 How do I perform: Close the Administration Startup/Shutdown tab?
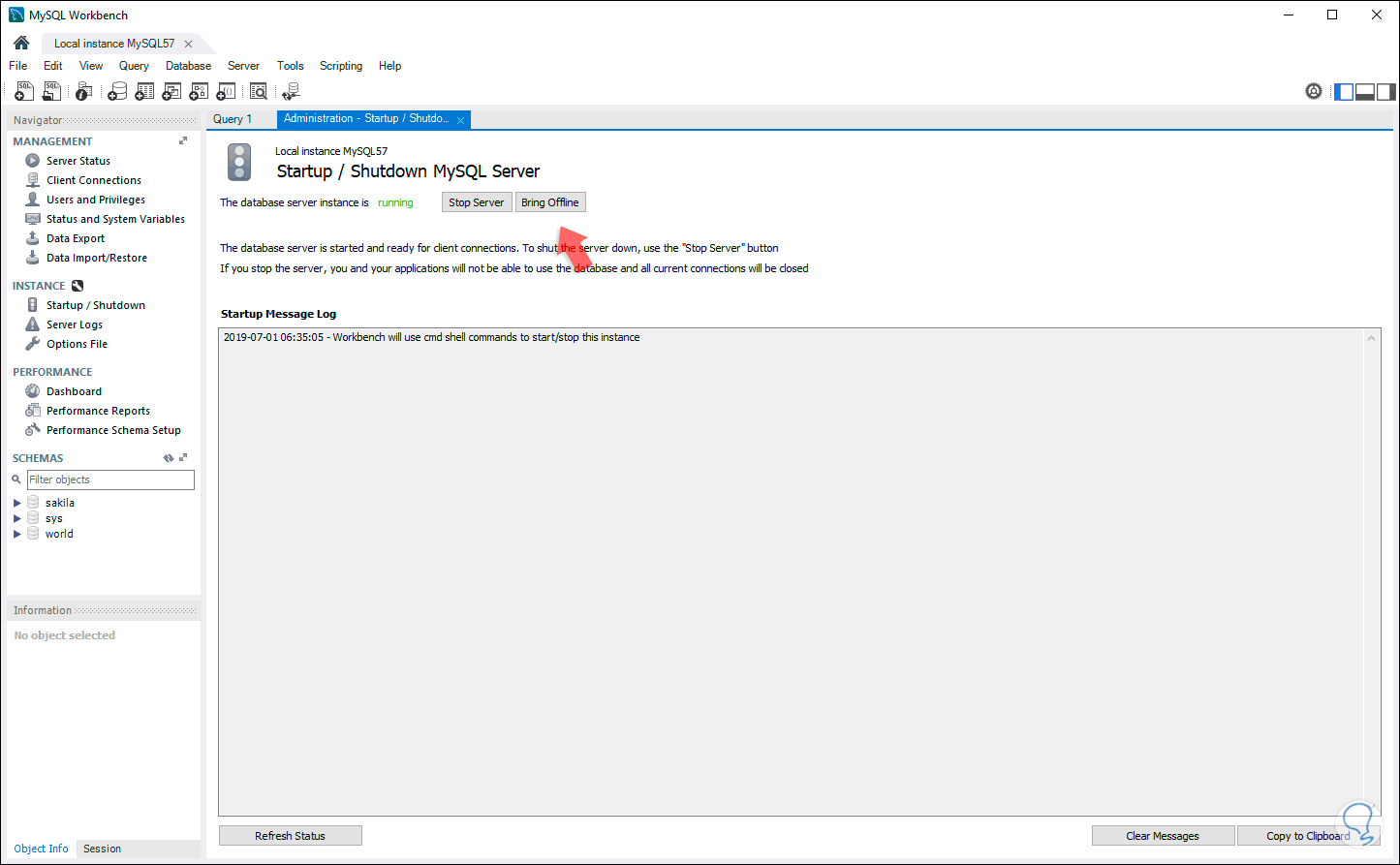coord(461,120)
